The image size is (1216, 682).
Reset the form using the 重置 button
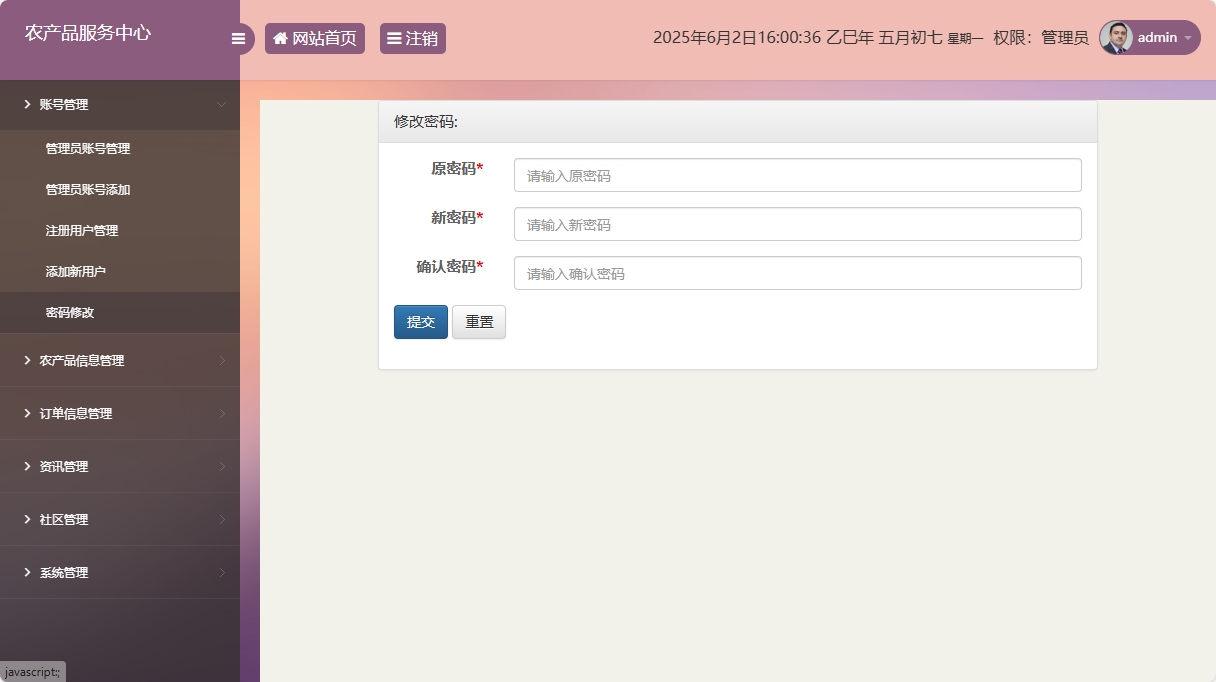[x=478, y=321]
